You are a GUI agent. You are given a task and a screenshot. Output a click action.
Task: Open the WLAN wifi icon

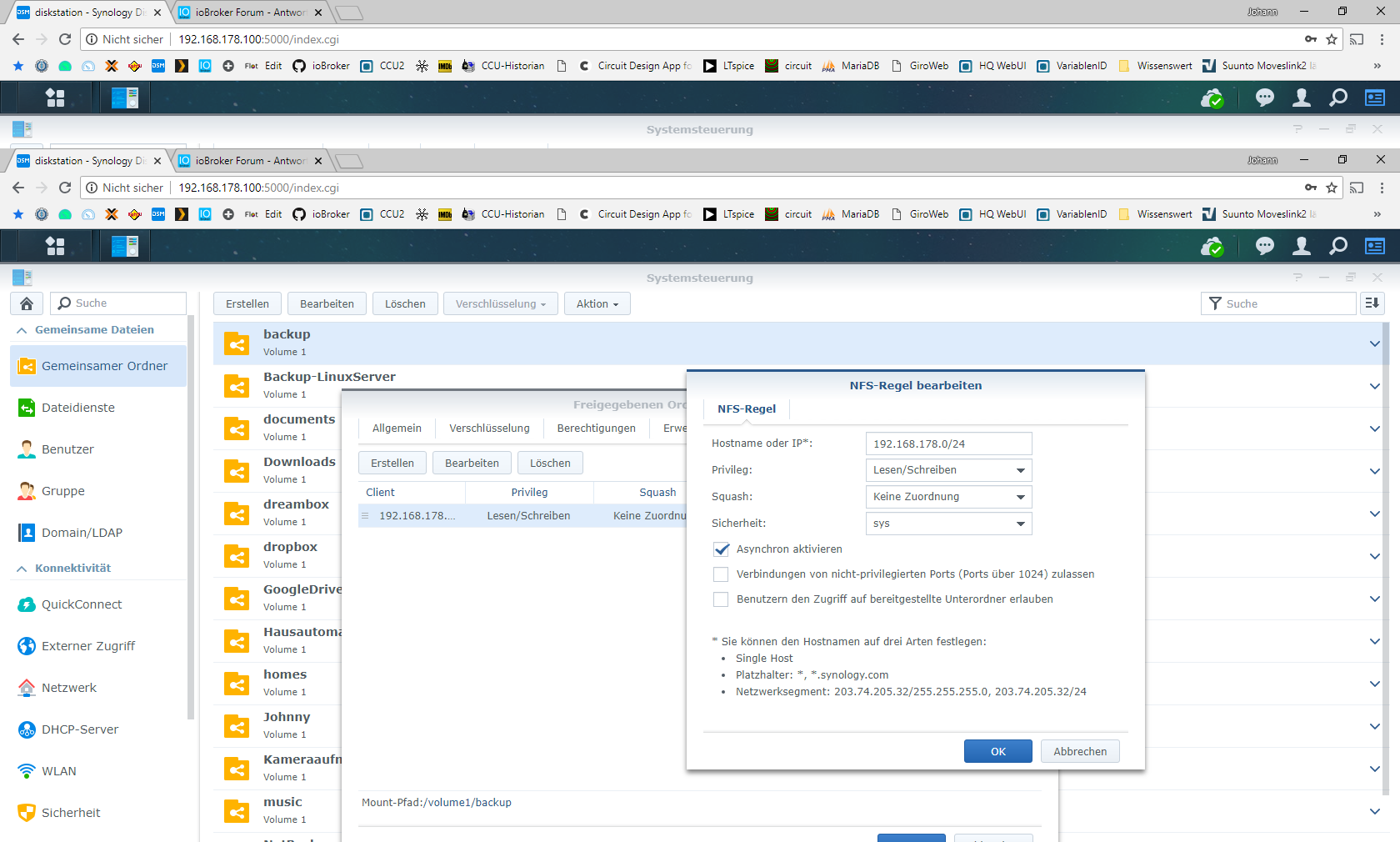27,771
